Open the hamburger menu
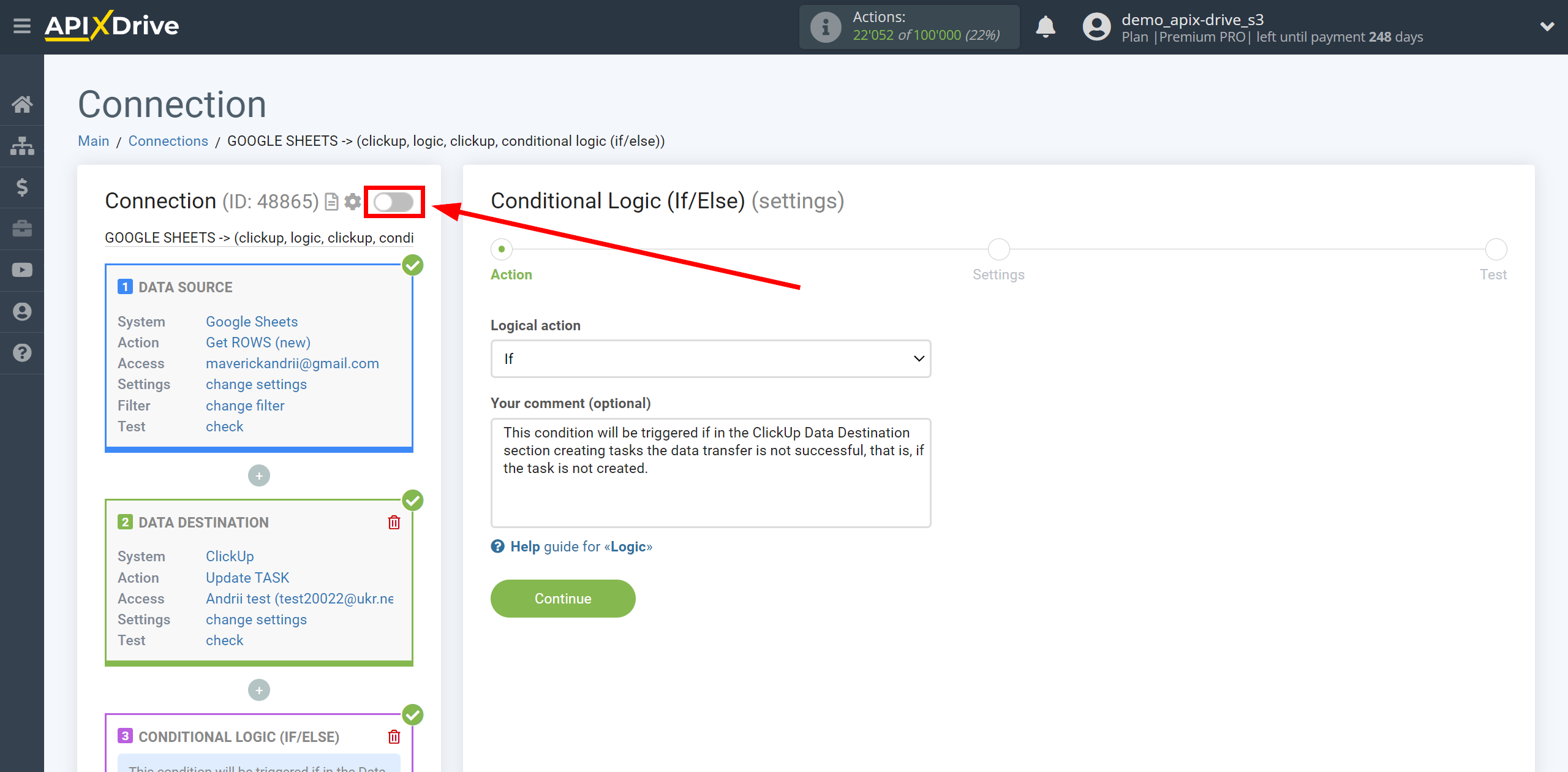The image size is (1568, 772). (x=22, y=26)
